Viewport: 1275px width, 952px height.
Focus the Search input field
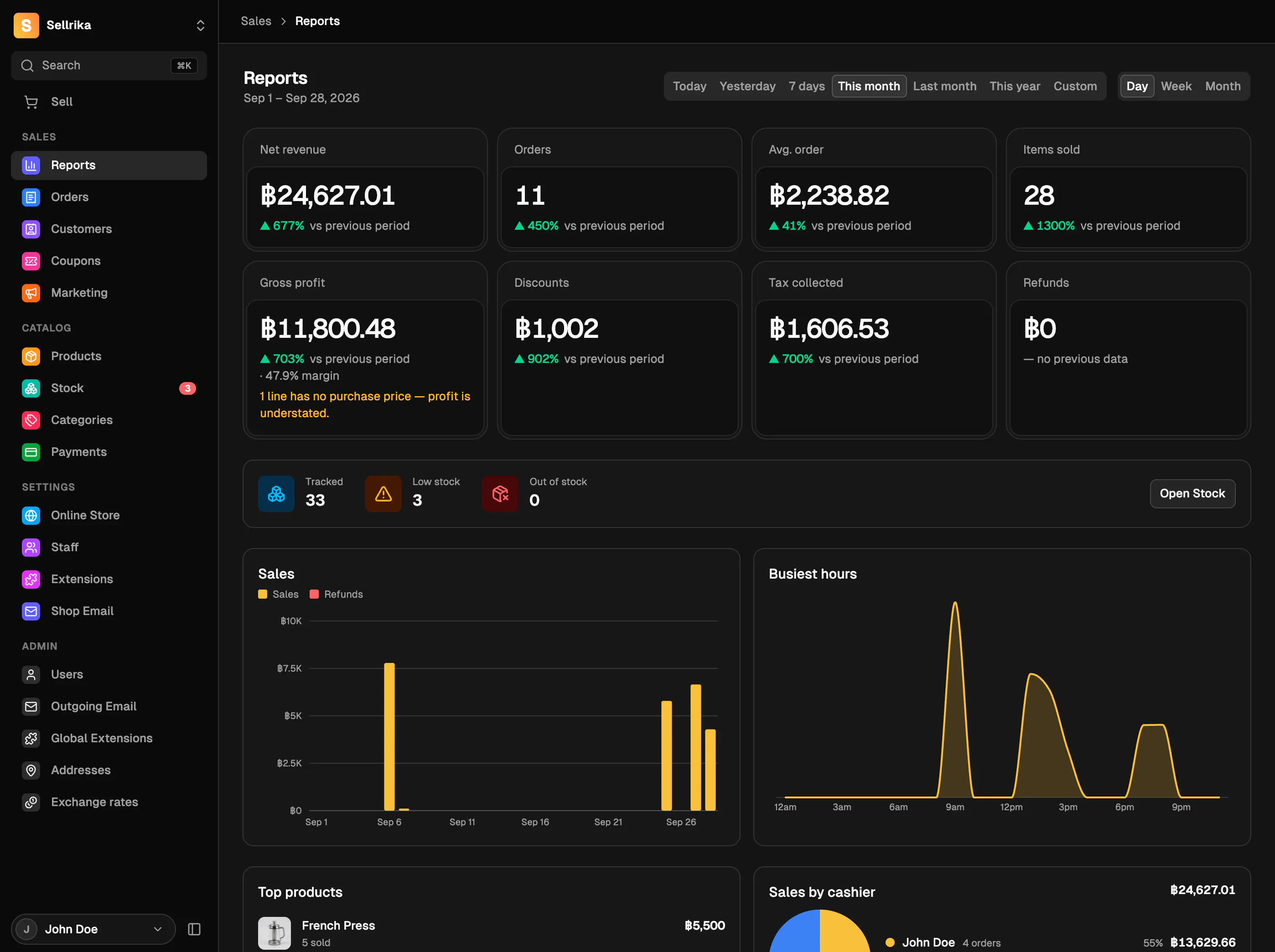(x=109, y=66)
